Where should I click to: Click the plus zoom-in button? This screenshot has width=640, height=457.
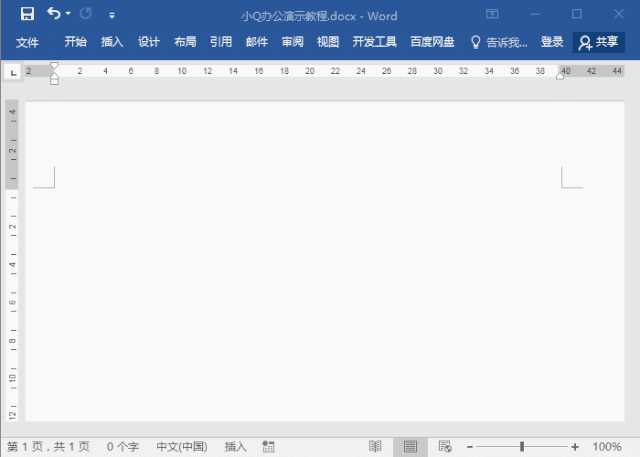pos(575,447)
